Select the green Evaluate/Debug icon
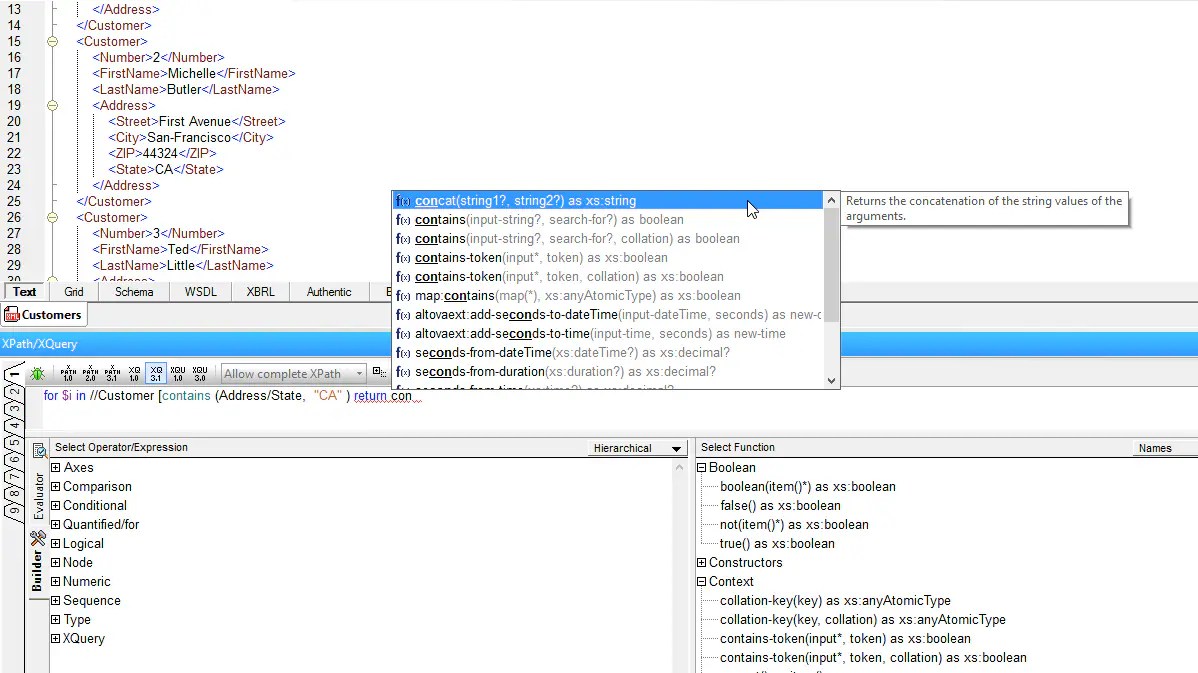Viewport: 1198px width, 673px height. [37, 373]
